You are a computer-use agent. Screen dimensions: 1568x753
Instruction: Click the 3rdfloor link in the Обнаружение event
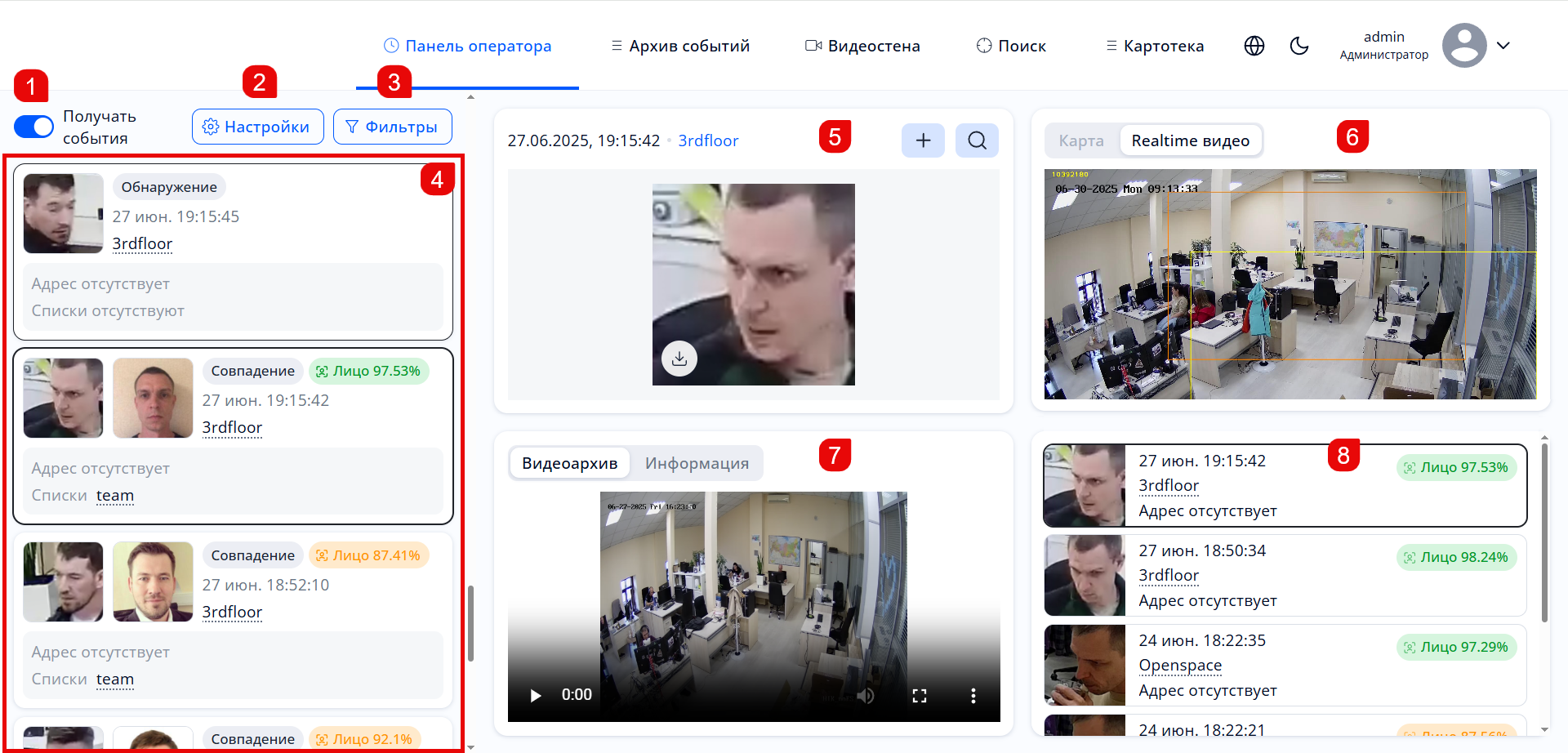142,243
